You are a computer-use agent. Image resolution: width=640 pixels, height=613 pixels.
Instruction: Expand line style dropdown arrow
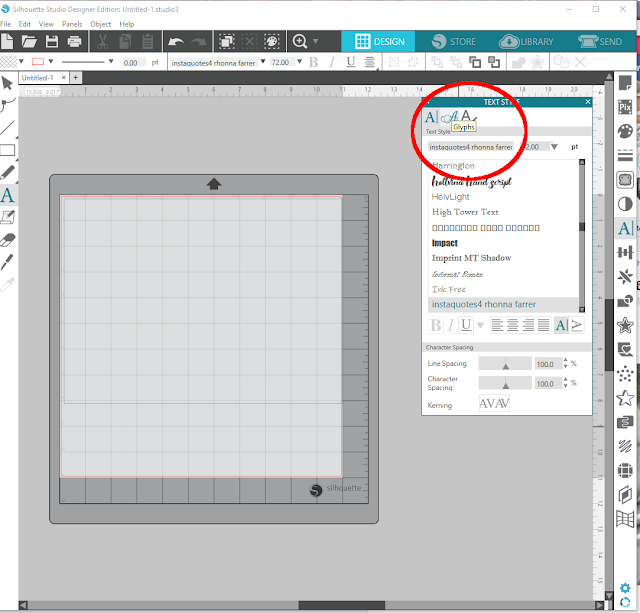111,62
